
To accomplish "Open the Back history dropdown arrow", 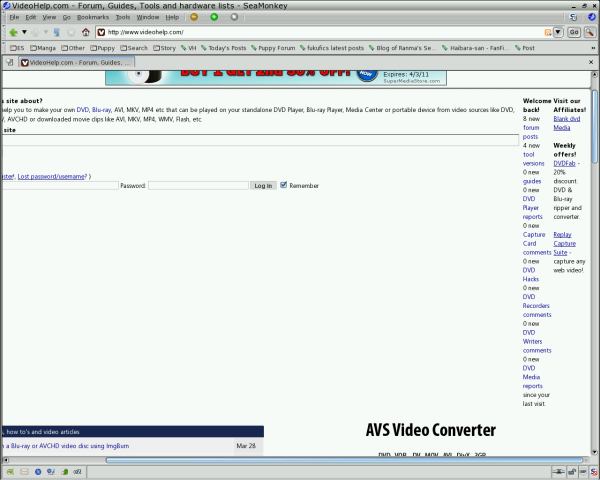I will [x=24, y=32].
